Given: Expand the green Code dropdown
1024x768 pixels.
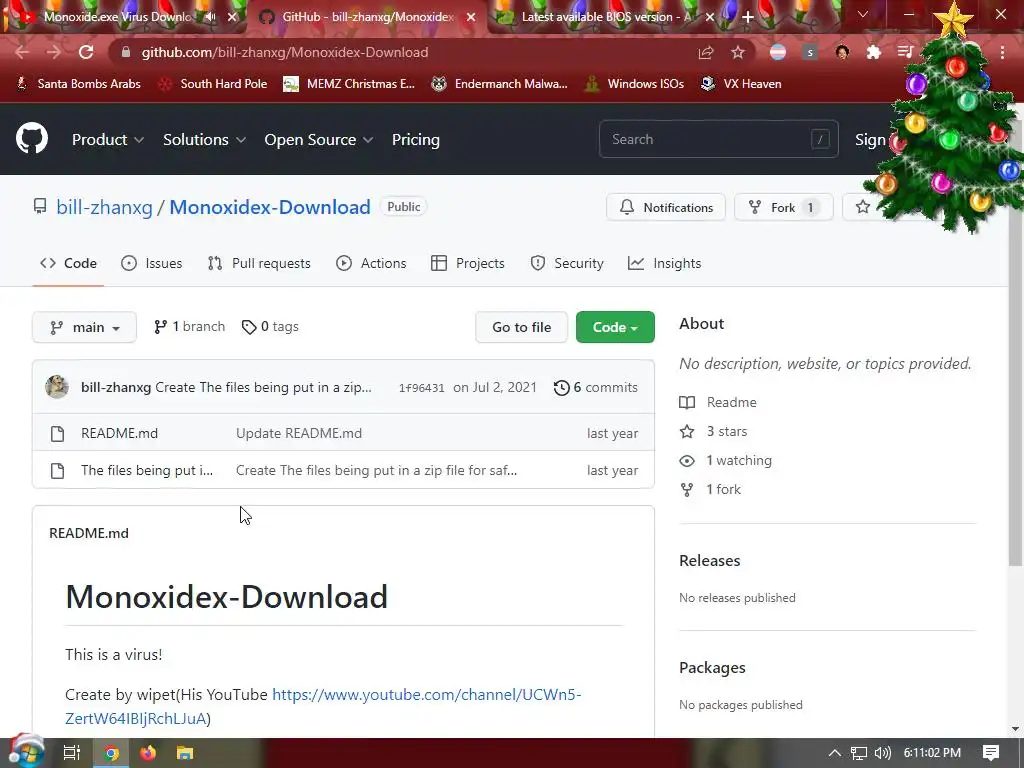Looking at the screenshot, I should click(x=615, y=327).
